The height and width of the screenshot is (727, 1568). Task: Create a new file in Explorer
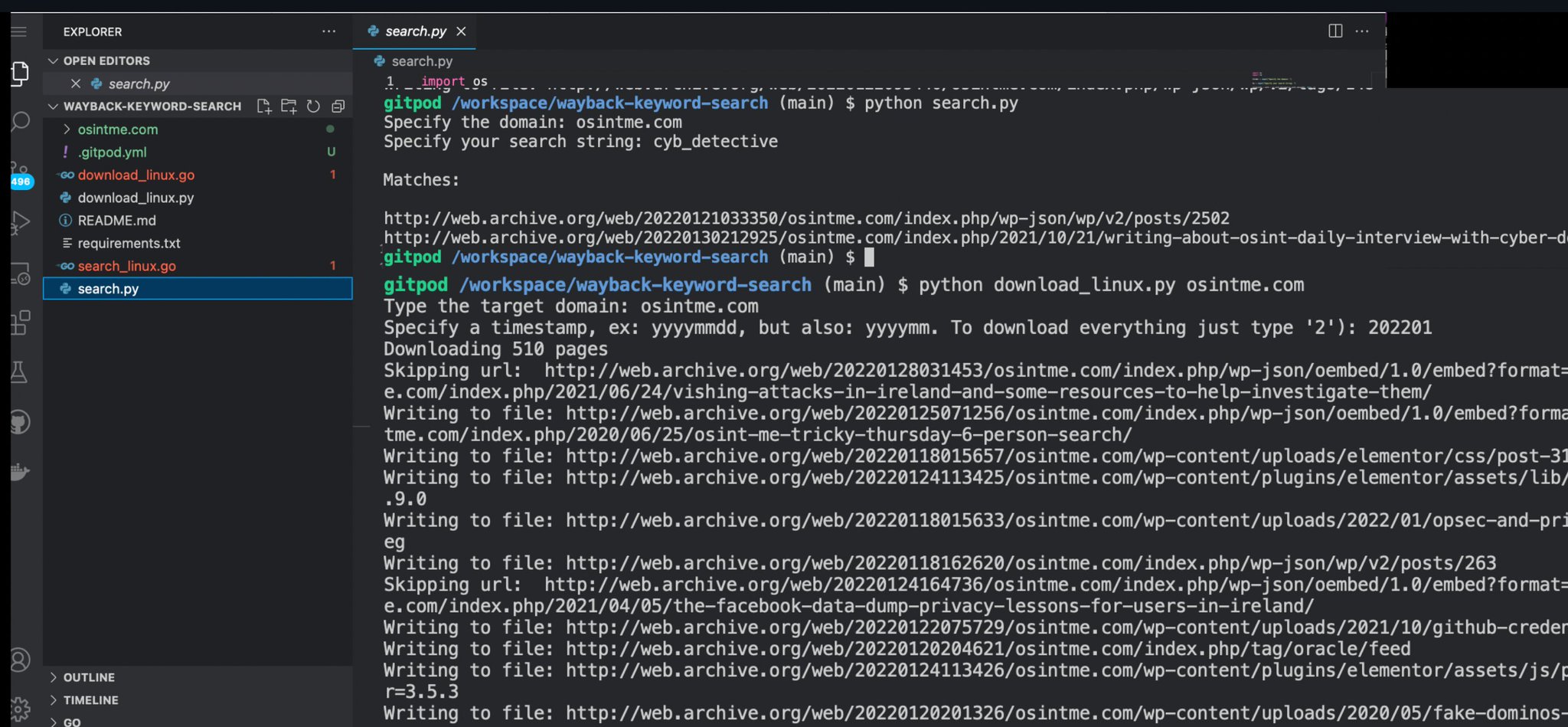coord(263,106)
